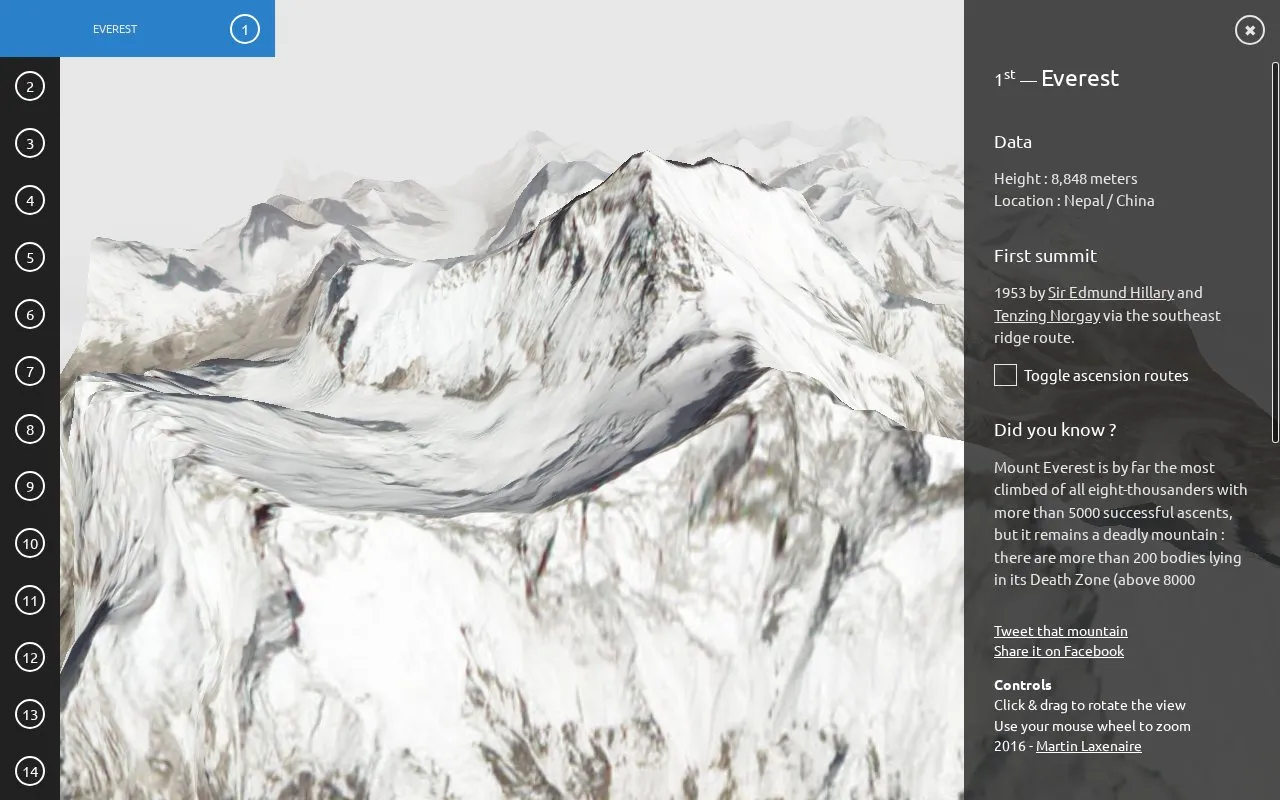Select mountain number 14 in sidebar
This screenshot has width=1280, height=800.
coord(30,771)
